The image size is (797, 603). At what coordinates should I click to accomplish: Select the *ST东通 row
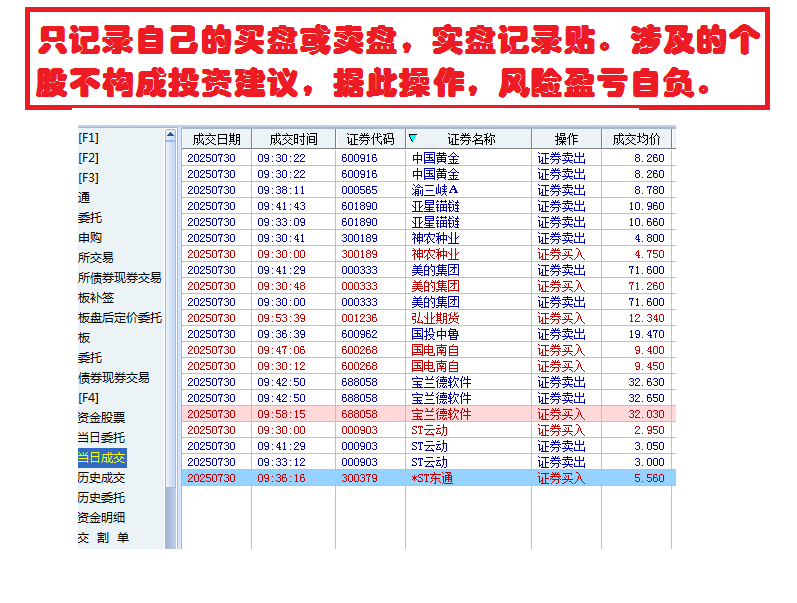pyautogui.click(x=428, y=478)
